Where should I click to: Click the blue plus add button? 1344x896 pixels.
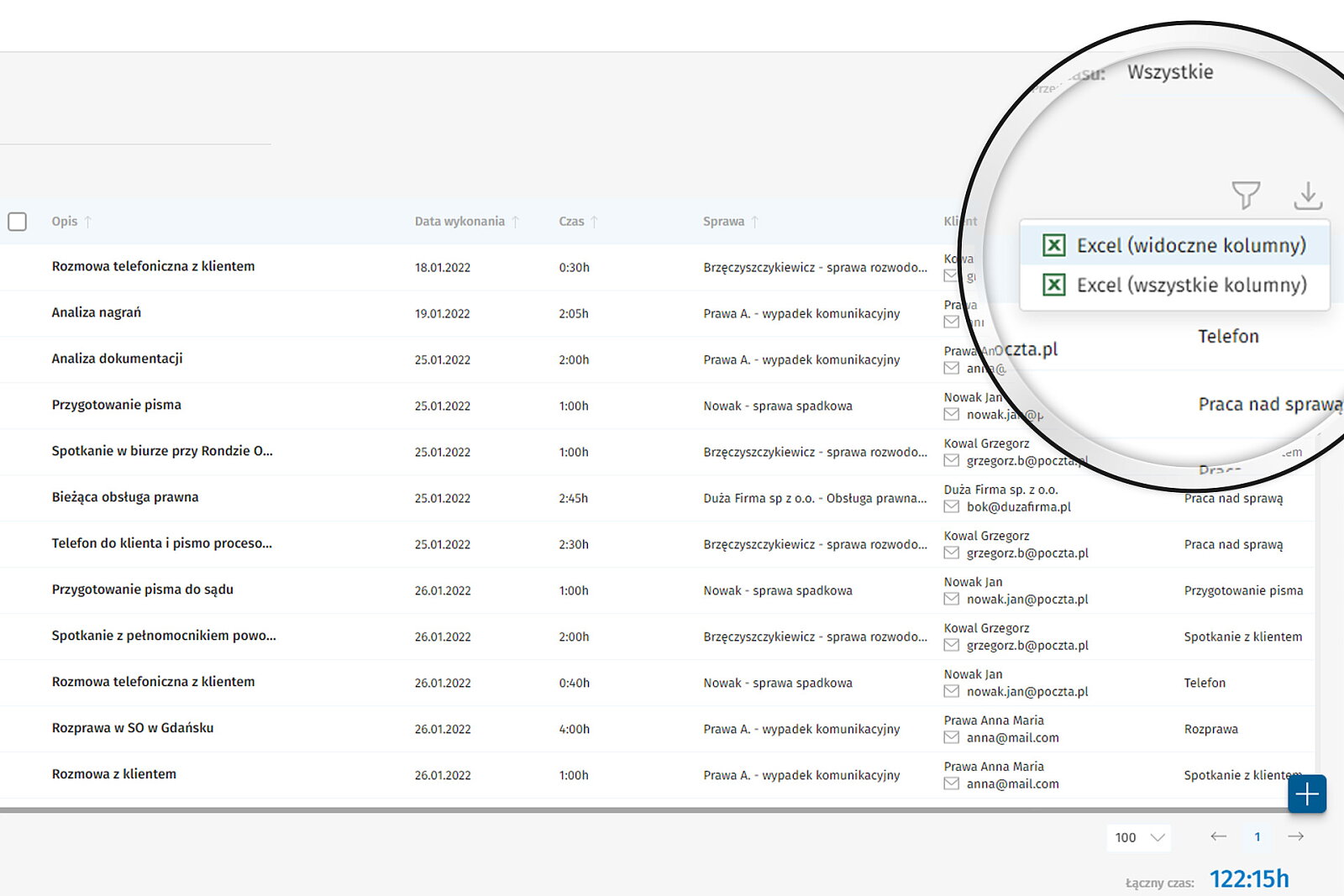click(1306, 794)
